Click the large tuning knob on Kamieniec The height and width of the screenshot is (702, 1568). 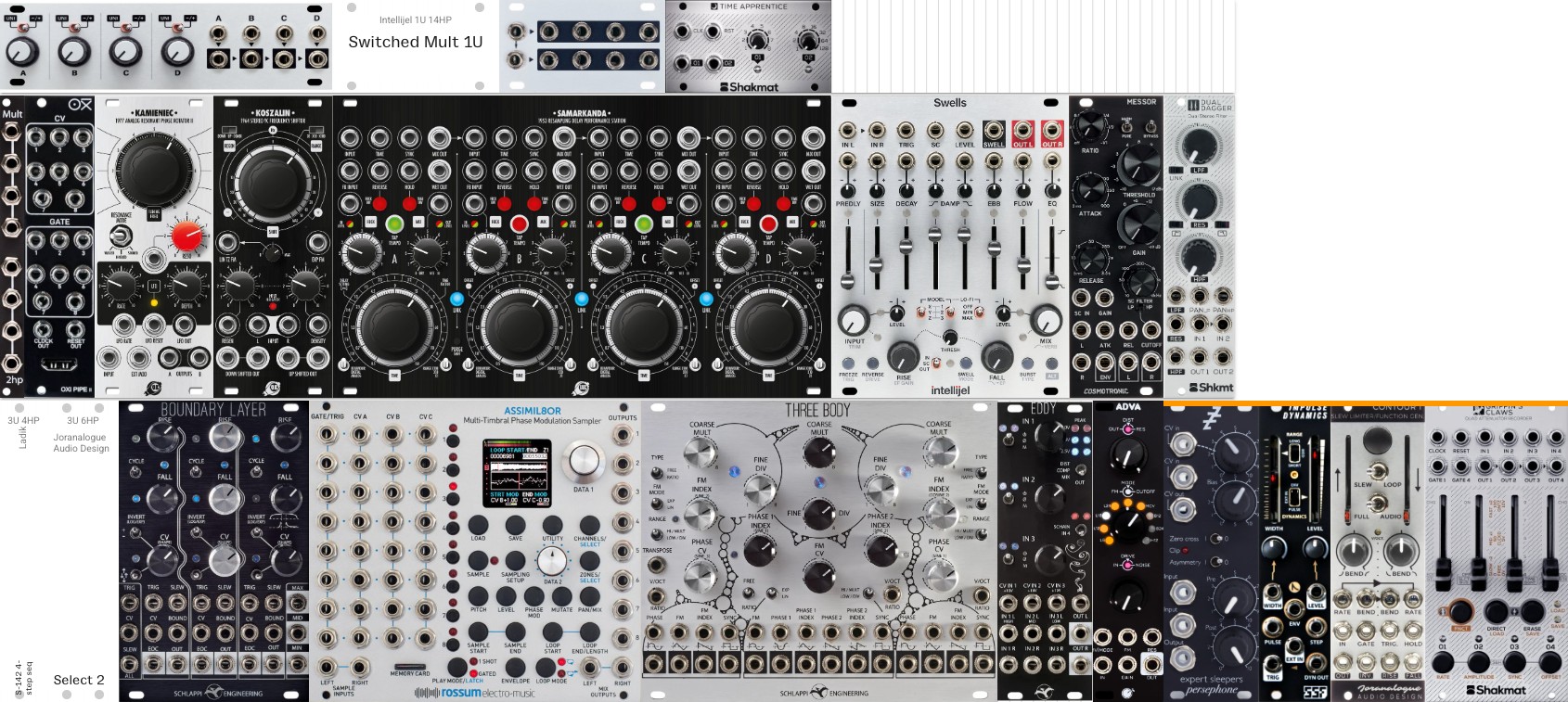tap(152, 170)
